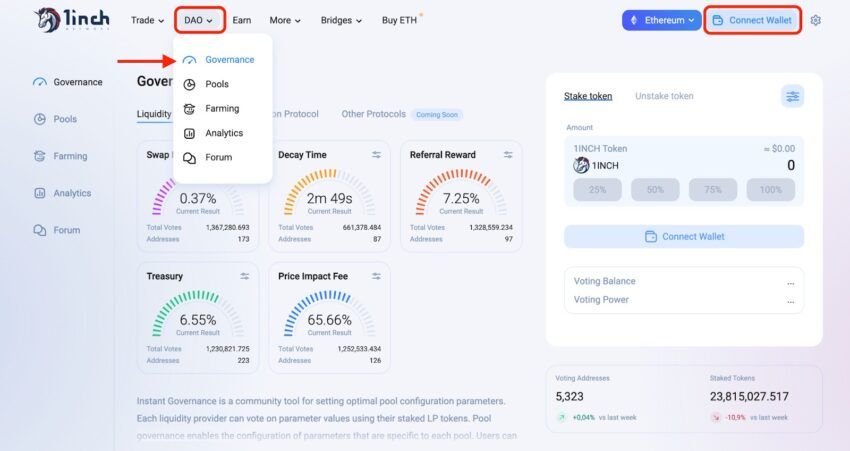This screenshot has width=850, height=451.
Task: Switch to Unstake token tab
Action: click(x=664, y=96)
